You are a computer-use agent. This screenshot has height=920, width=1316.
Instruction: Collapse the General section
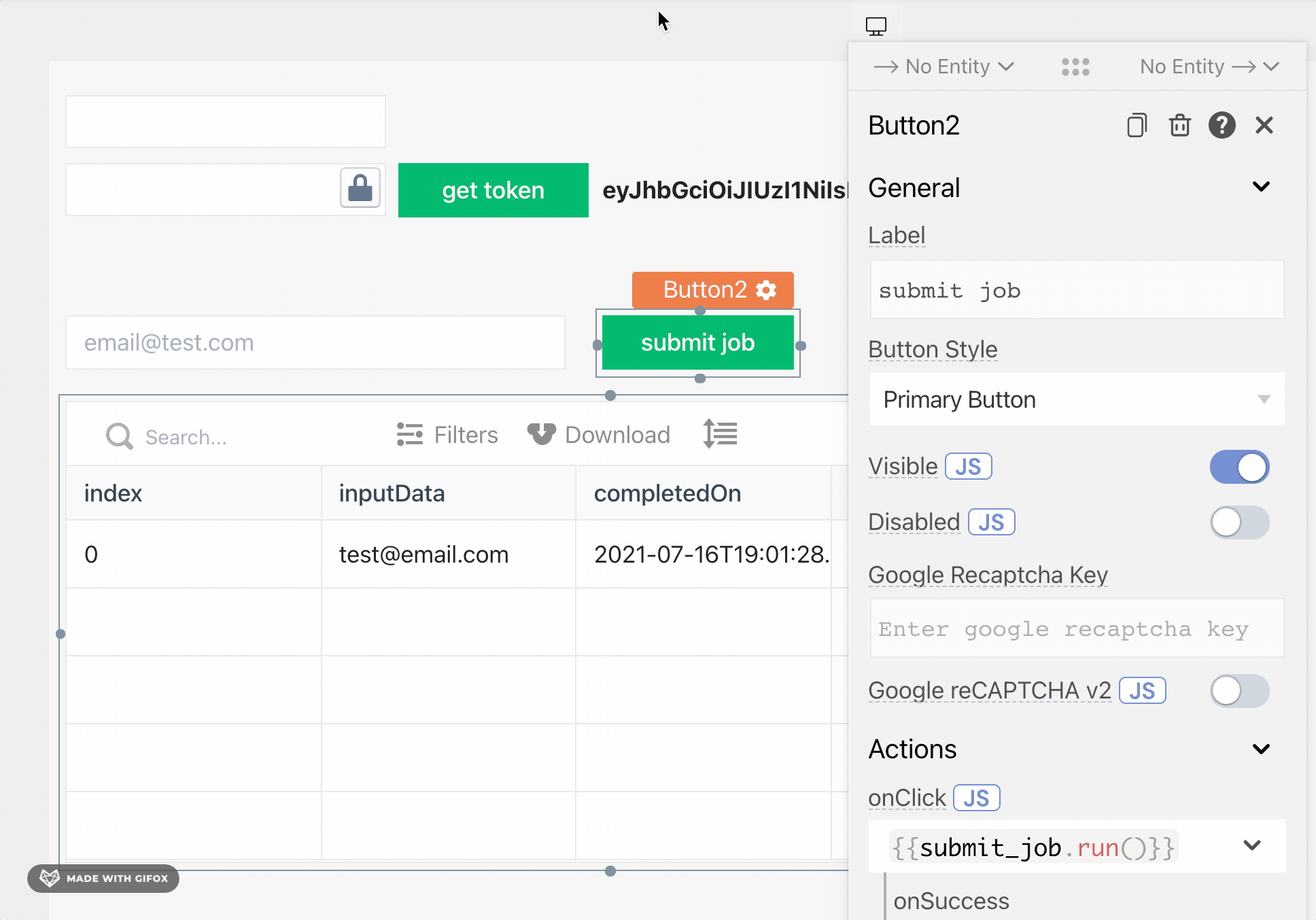[x=1261, y=187]
